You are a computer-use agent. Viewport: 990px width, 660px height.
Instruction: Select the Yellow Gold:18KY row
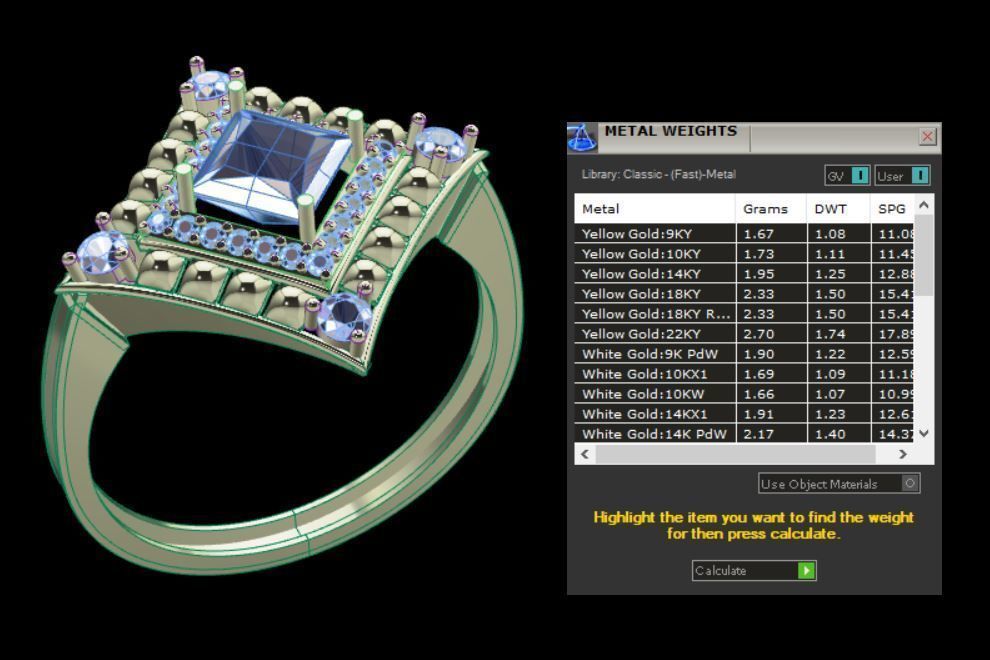click(744, 294)
